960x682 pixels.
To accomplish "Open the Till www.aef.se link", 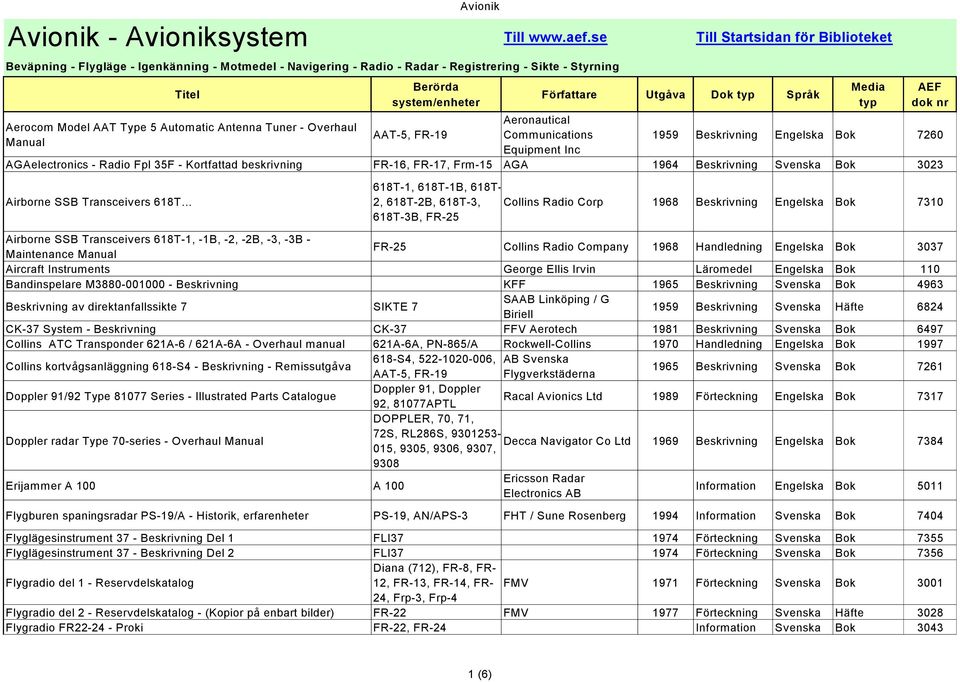I will click(555, 37).
